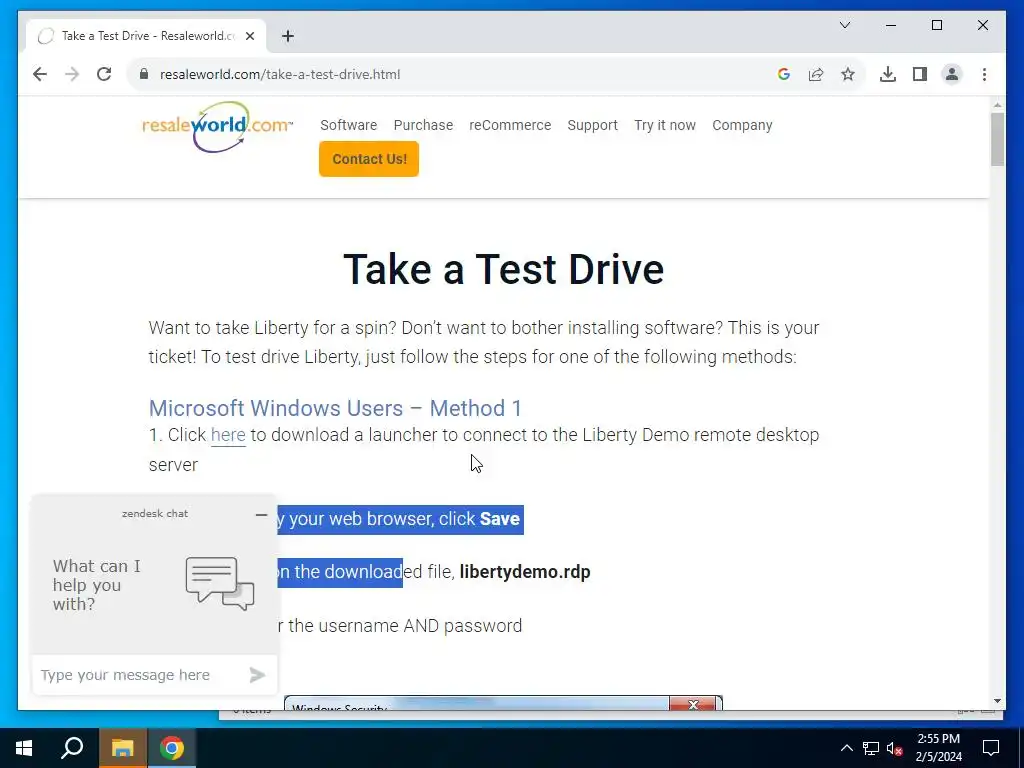Image resolution: width=1024 pixels, height=768 pixels.
Task: Send the chat message with arrow icon
Action: pyautogui.click(x=257, y=675)
